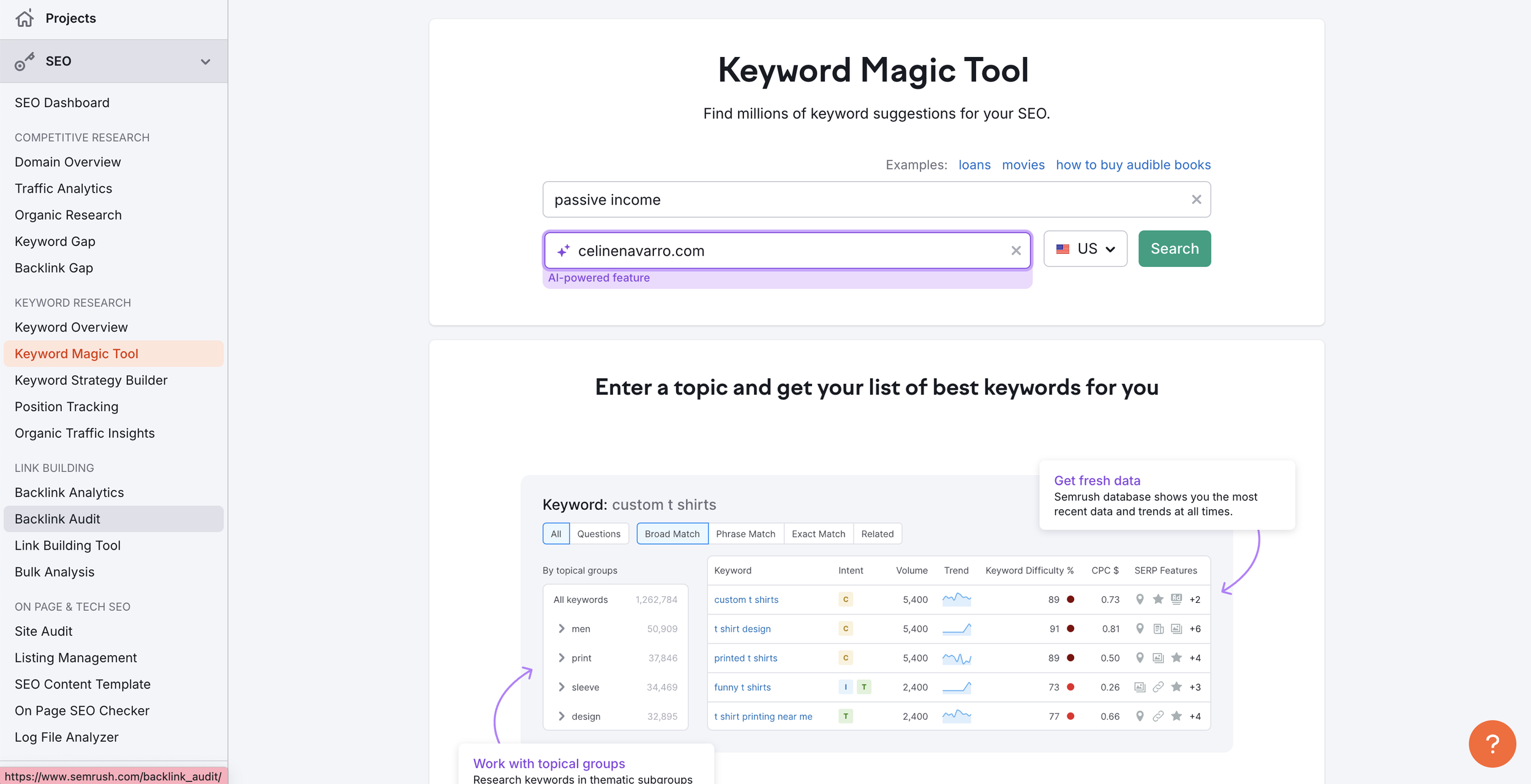Click the link chain SERP icon for t shirt printing near me
Viewport: 1531px width, 784px height.
1158,716
